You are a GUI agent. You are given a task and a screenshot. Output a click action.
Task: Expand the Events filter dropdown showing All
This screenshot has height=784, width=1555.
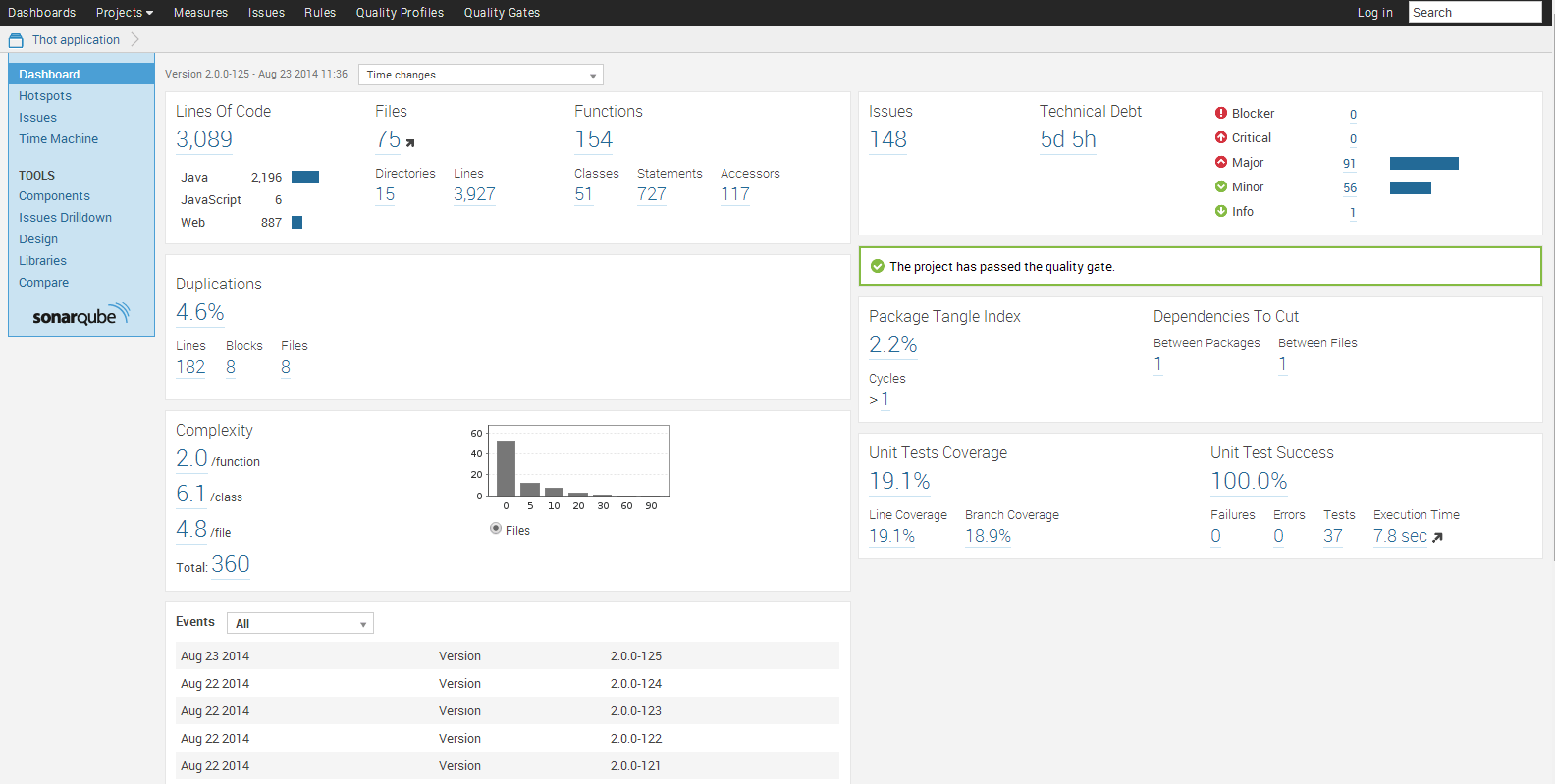299,624
